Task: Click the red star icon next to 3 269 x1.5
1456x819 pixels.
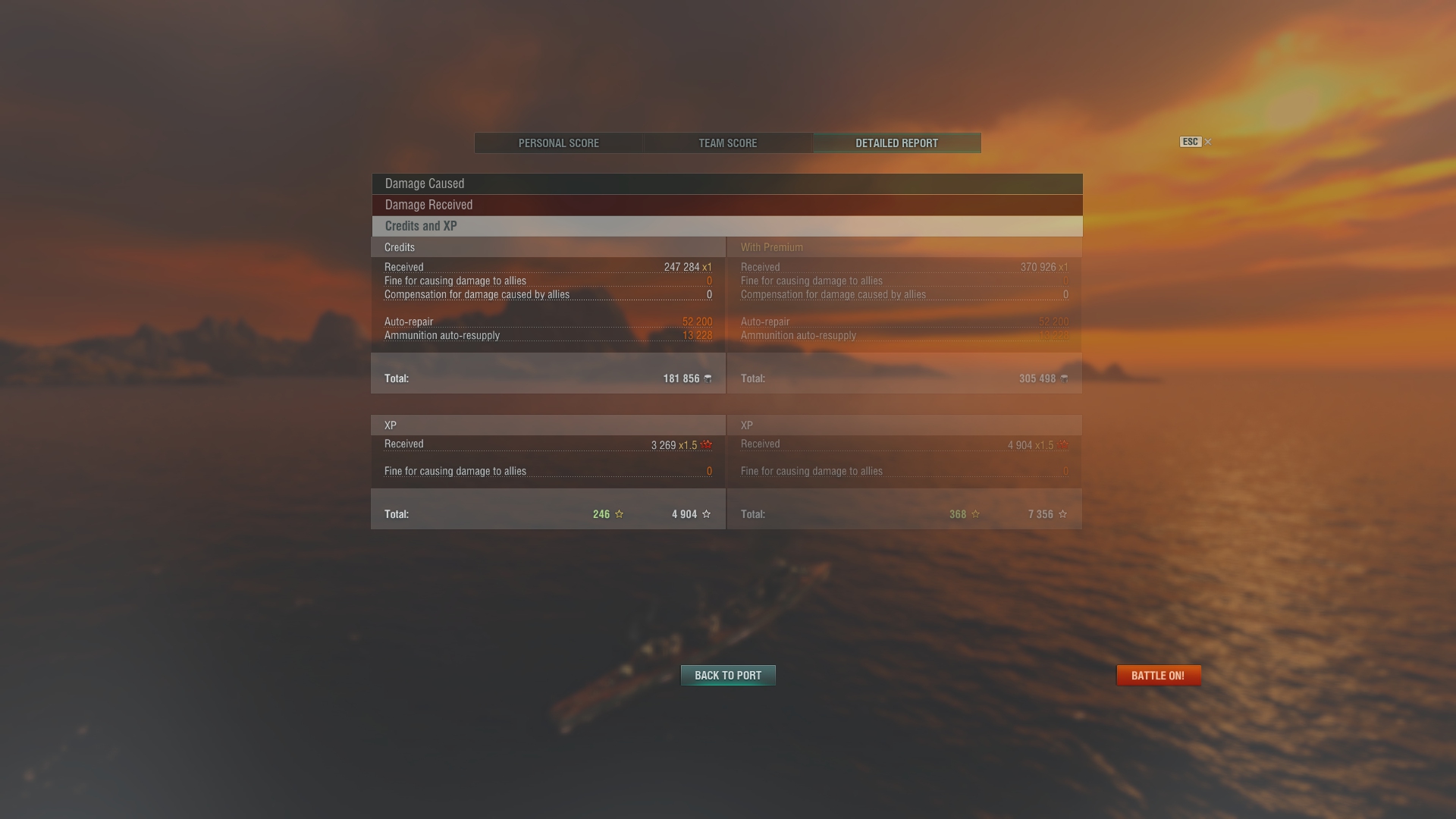Action: (x=707, y=445)
